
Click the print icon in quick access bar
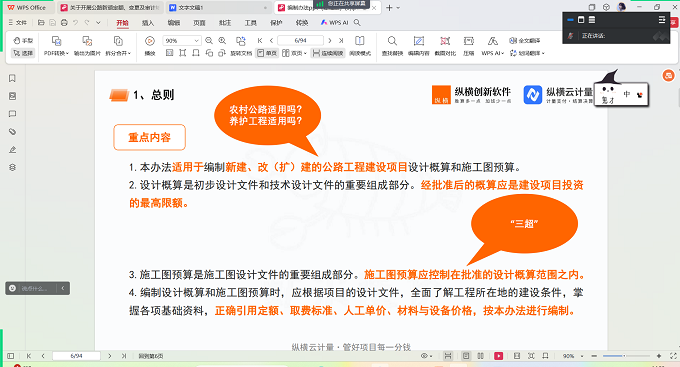tap(64, 23)
